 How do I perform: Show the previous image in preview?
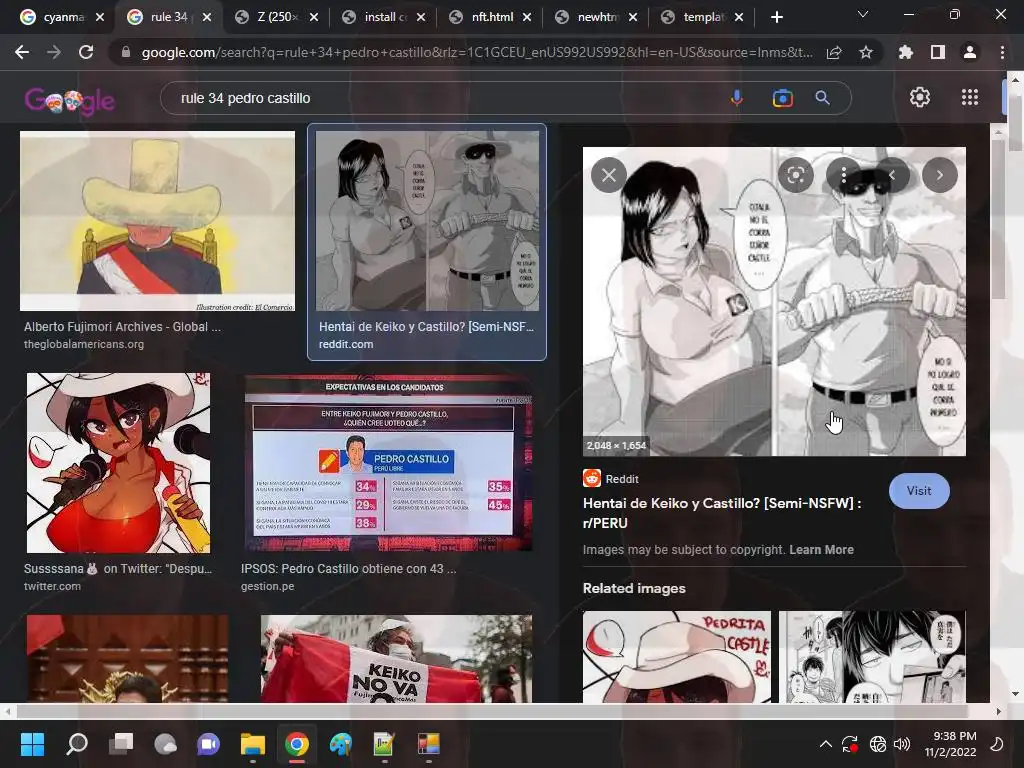tap(892, 175)
